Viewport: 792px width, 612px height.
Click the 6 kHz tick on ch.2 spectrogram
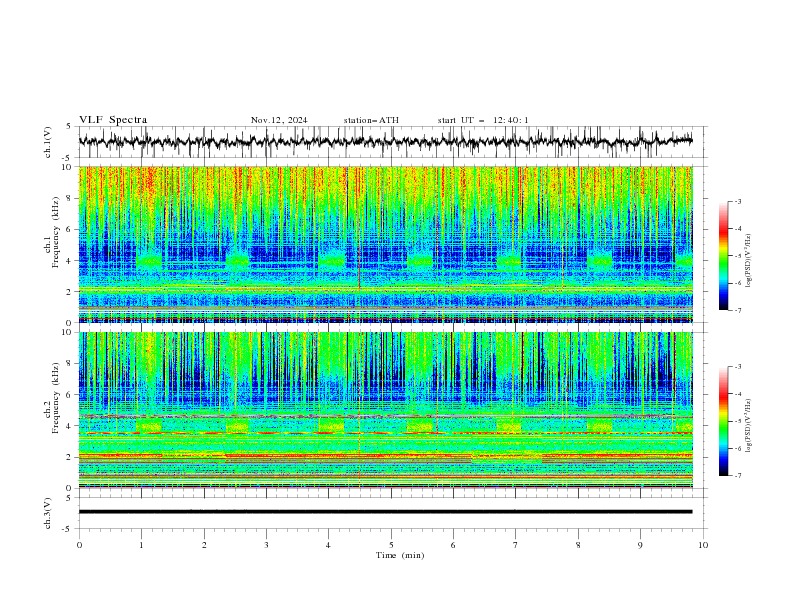[x=69, y=394]
